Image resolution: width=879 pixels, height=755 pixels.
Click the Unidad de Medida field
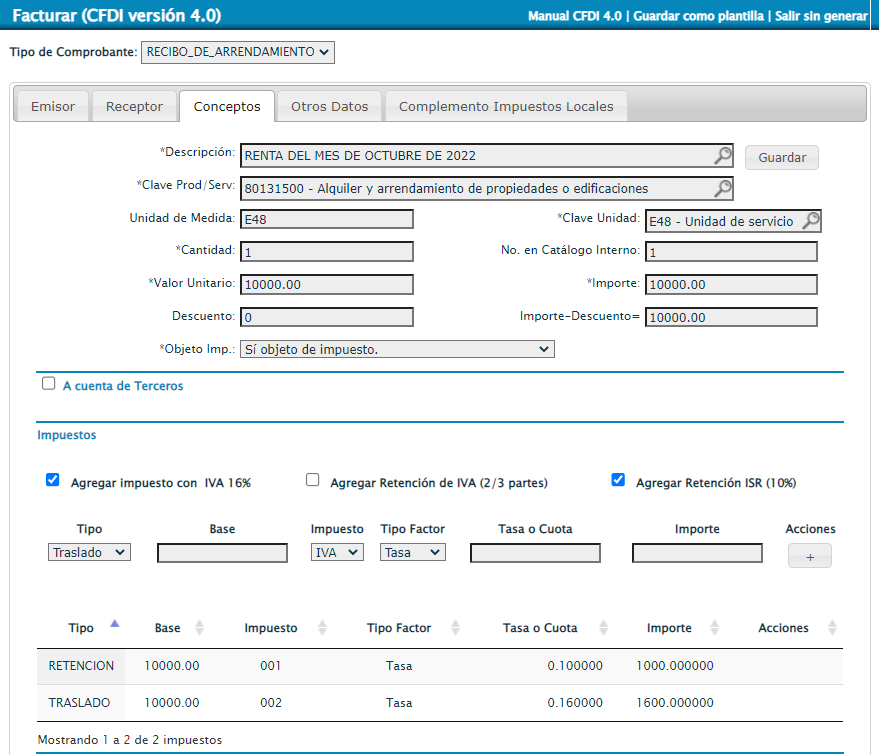pyautogui.click(x=327, y=219)
